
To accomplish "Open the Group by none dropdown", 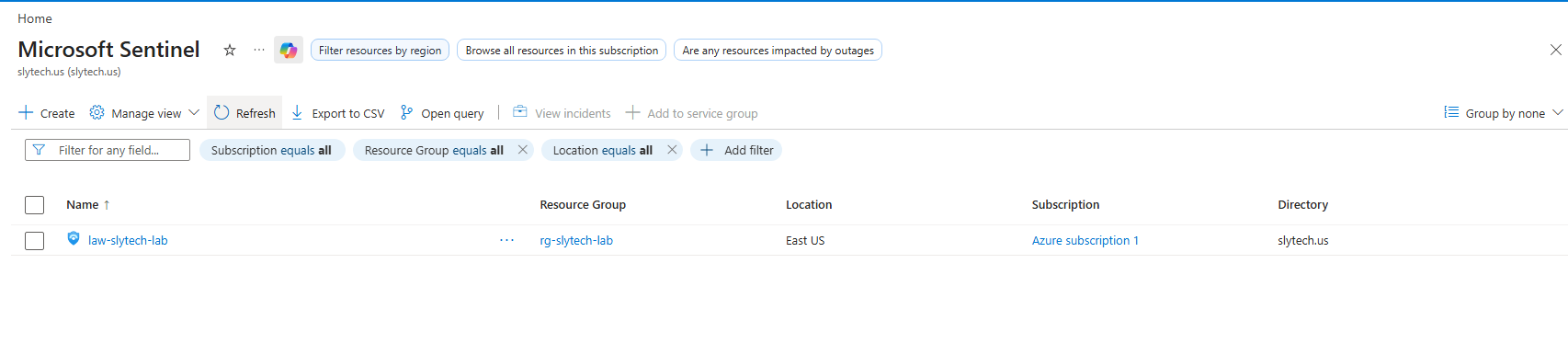I will (x=1503, y=113).
